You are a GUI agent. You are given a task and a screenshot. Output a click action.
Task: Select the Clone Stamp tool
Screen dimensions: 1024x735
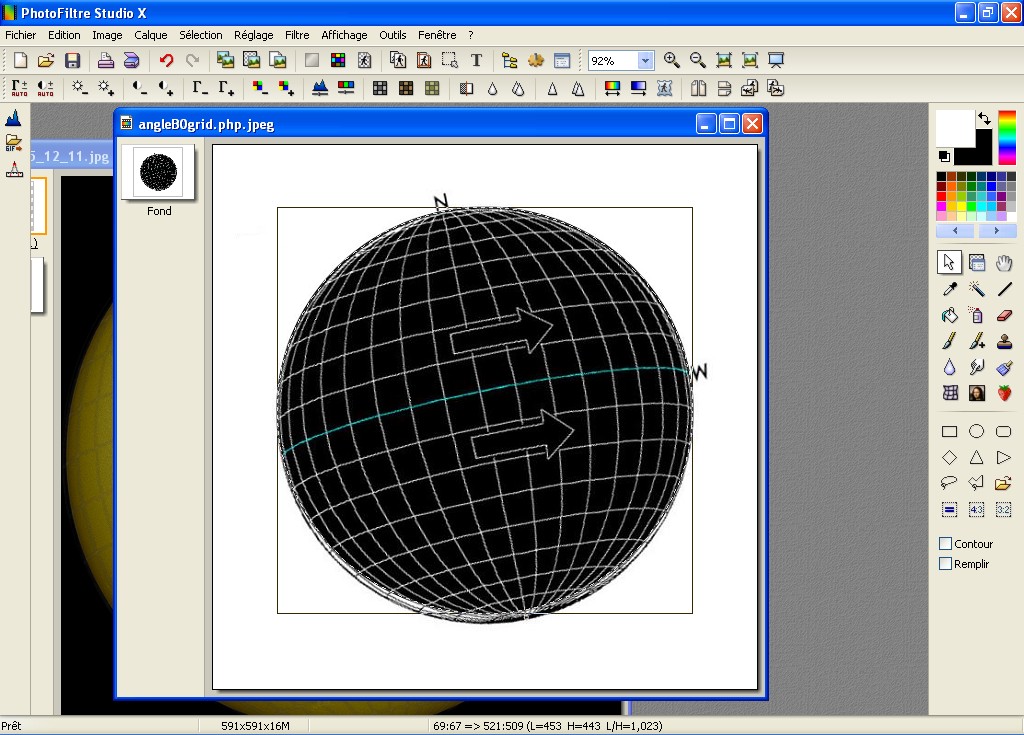[x=1004, y=341]
